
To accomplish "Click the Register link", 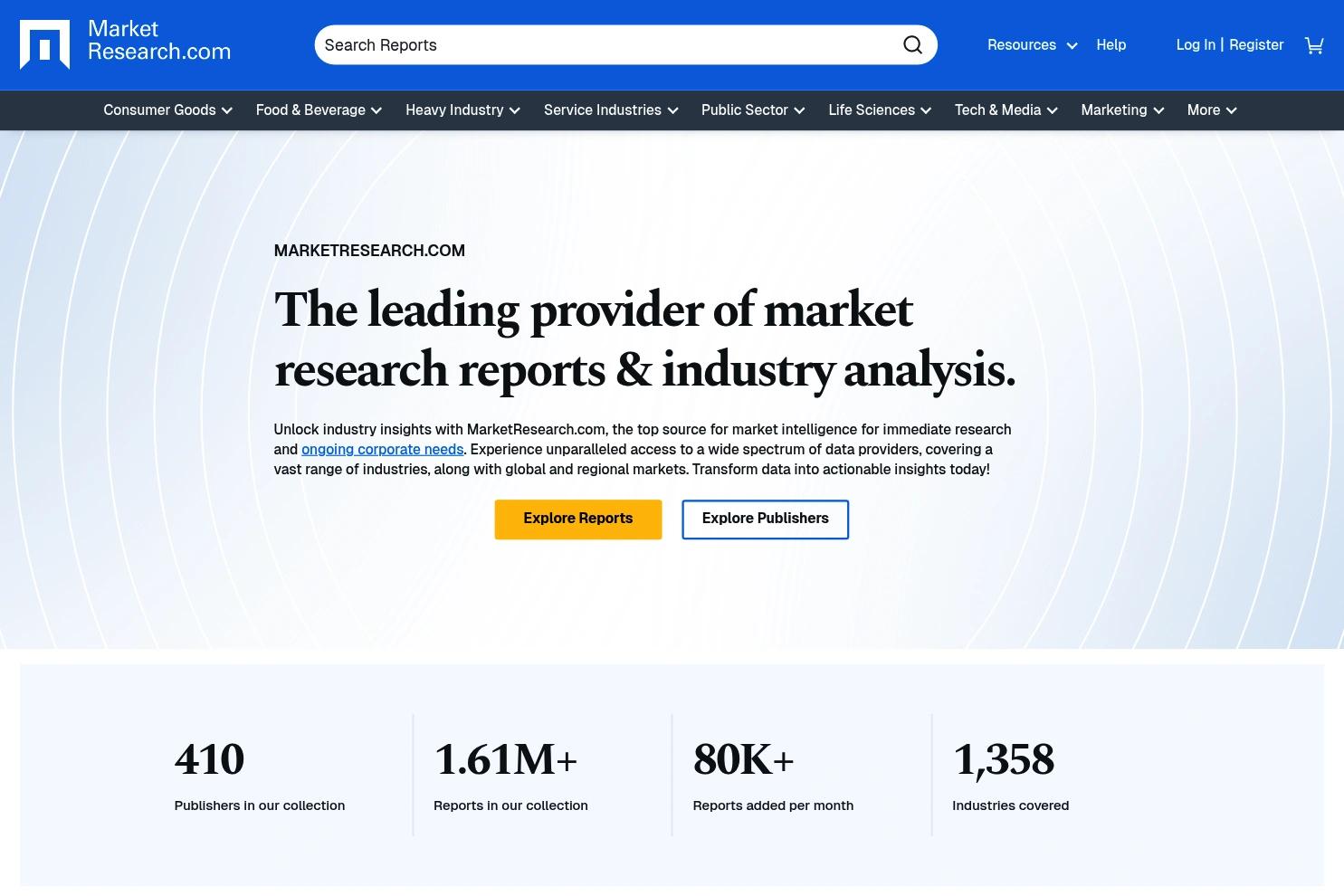I will (1256, 45).
